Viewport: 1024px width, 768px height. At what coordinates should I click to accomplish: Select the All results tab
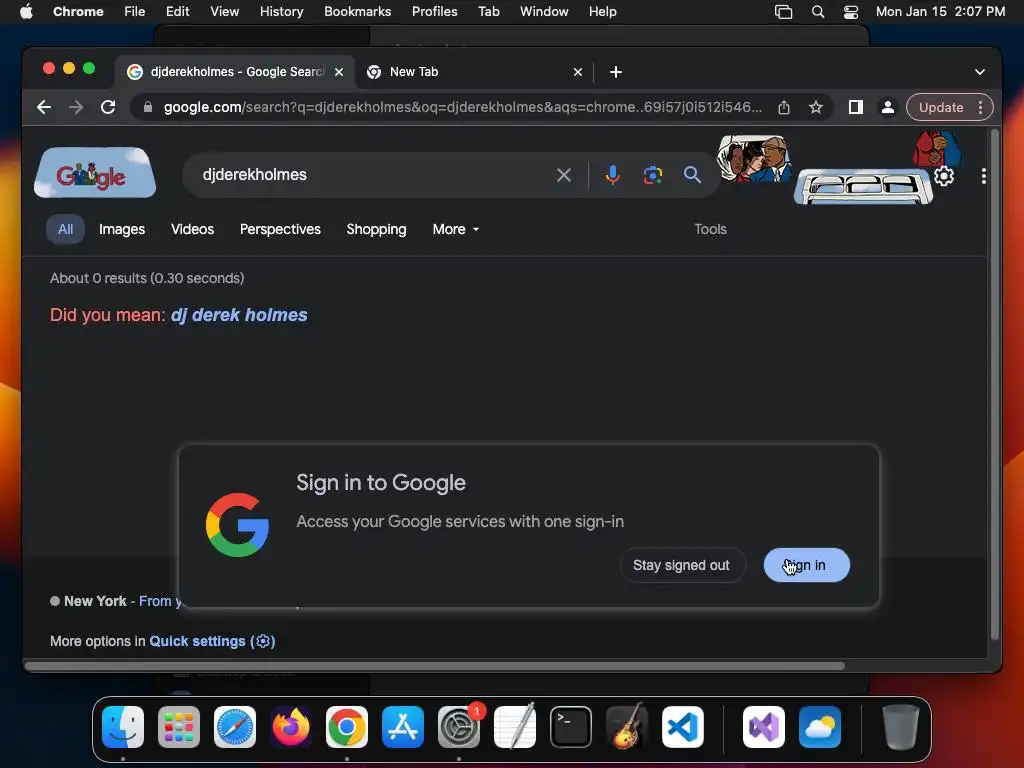point(65,229)
